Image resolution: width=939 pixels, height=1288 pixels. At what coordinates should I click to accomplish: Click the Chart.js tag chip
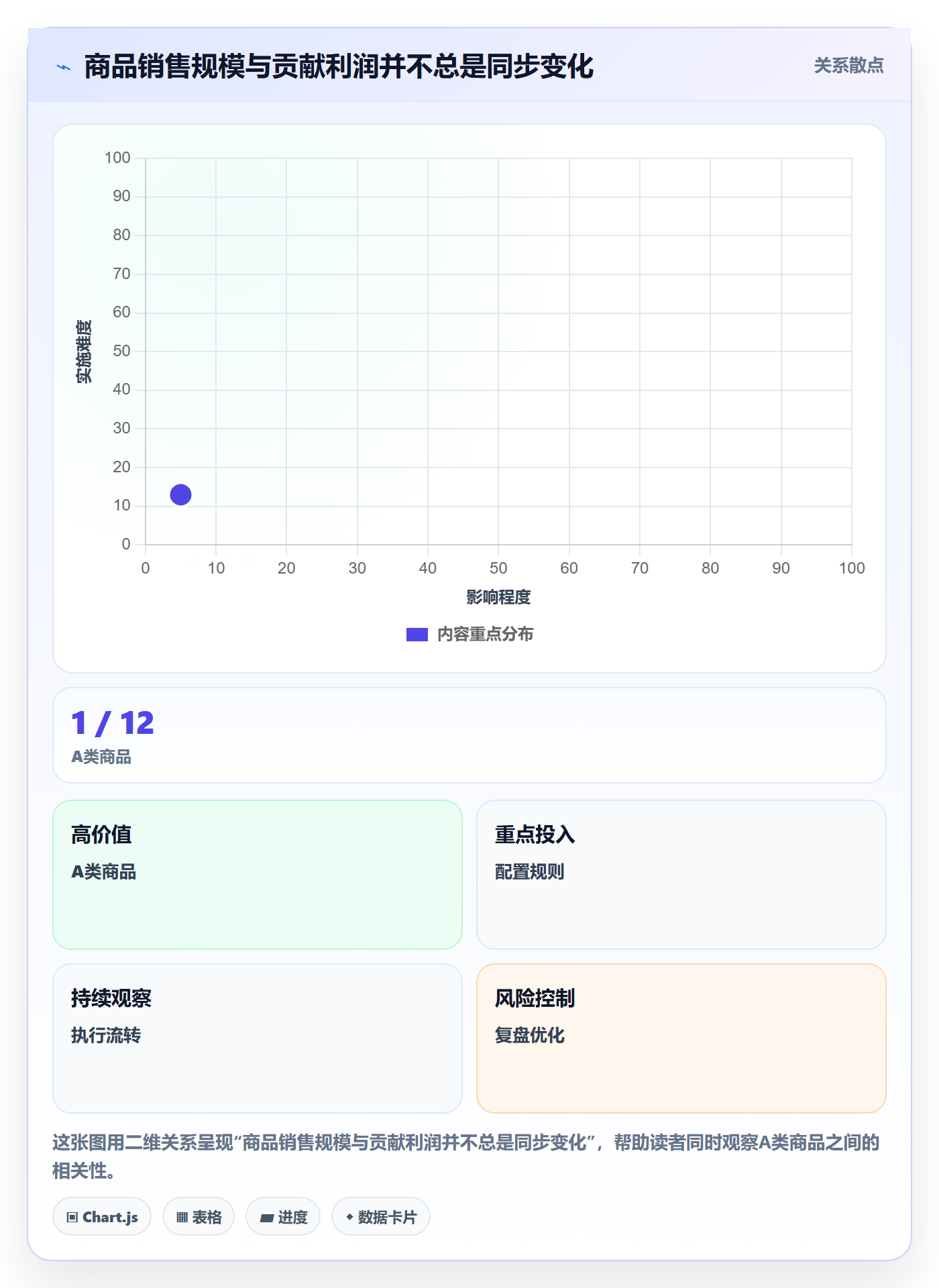(x=102, y=1216)
